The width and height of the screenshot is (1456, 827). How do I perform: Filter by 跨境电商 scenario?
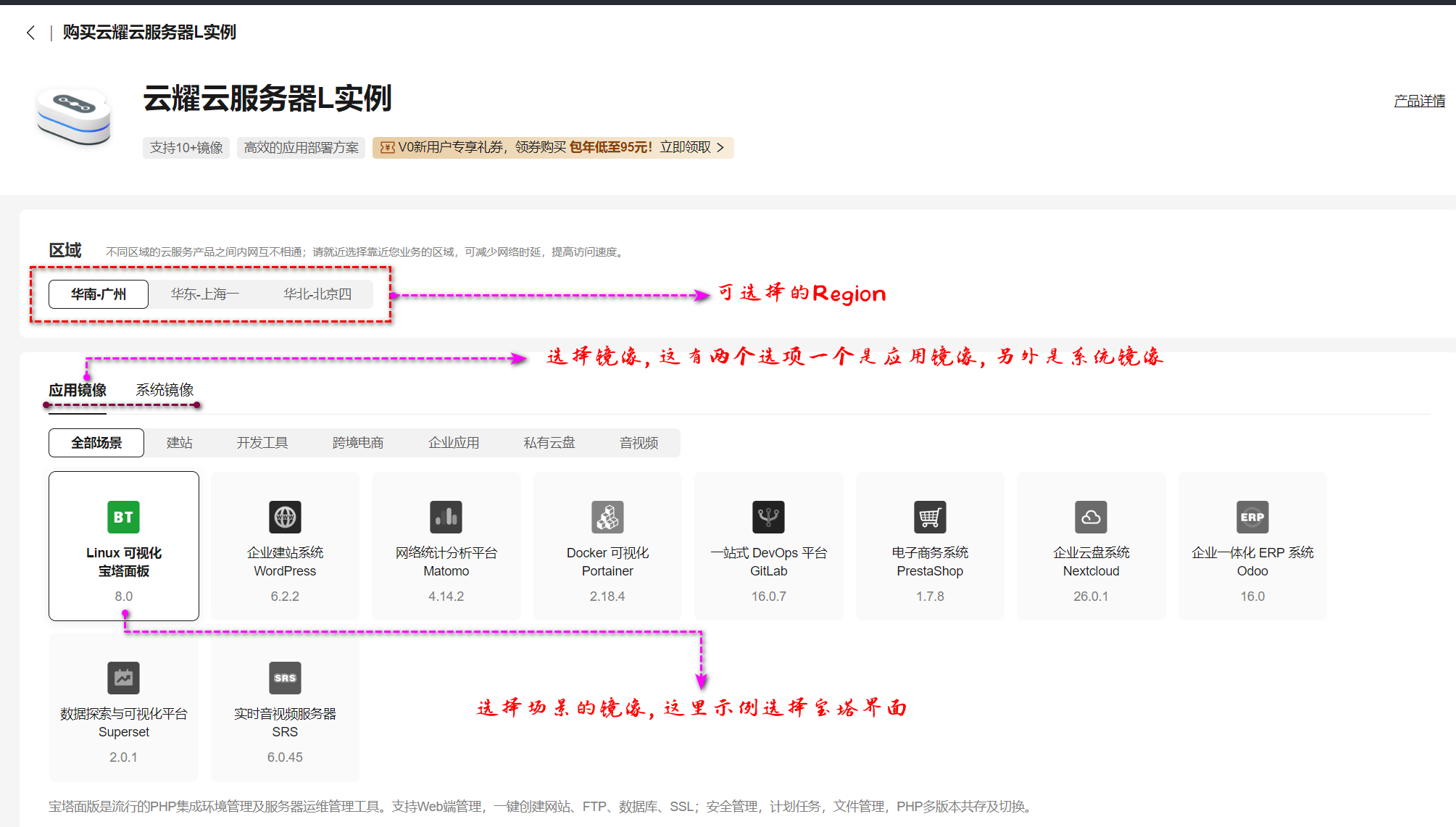coord(358,443)
